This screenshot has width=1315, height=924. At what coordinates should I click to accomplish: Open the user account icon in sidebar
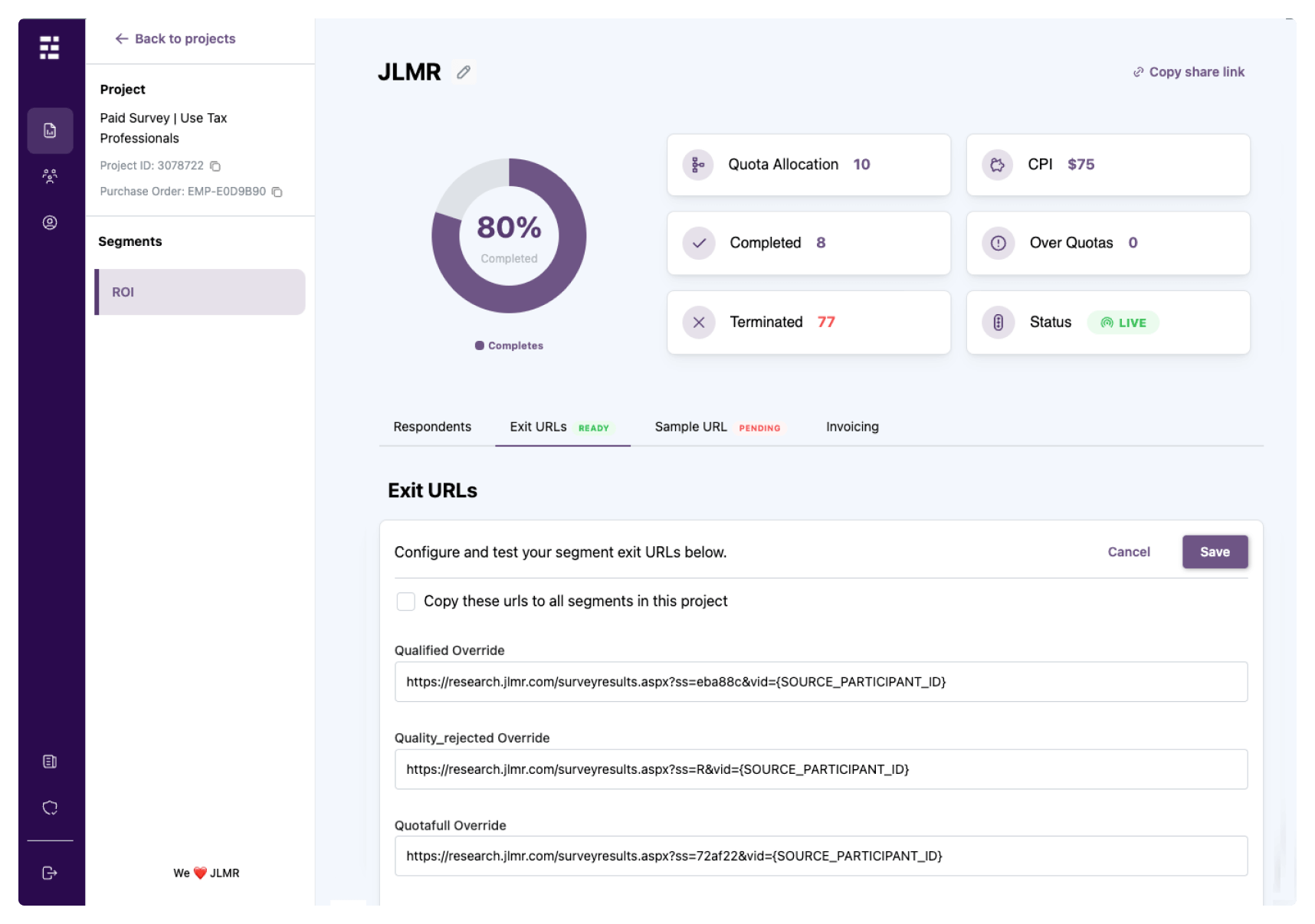pos(50,223)
